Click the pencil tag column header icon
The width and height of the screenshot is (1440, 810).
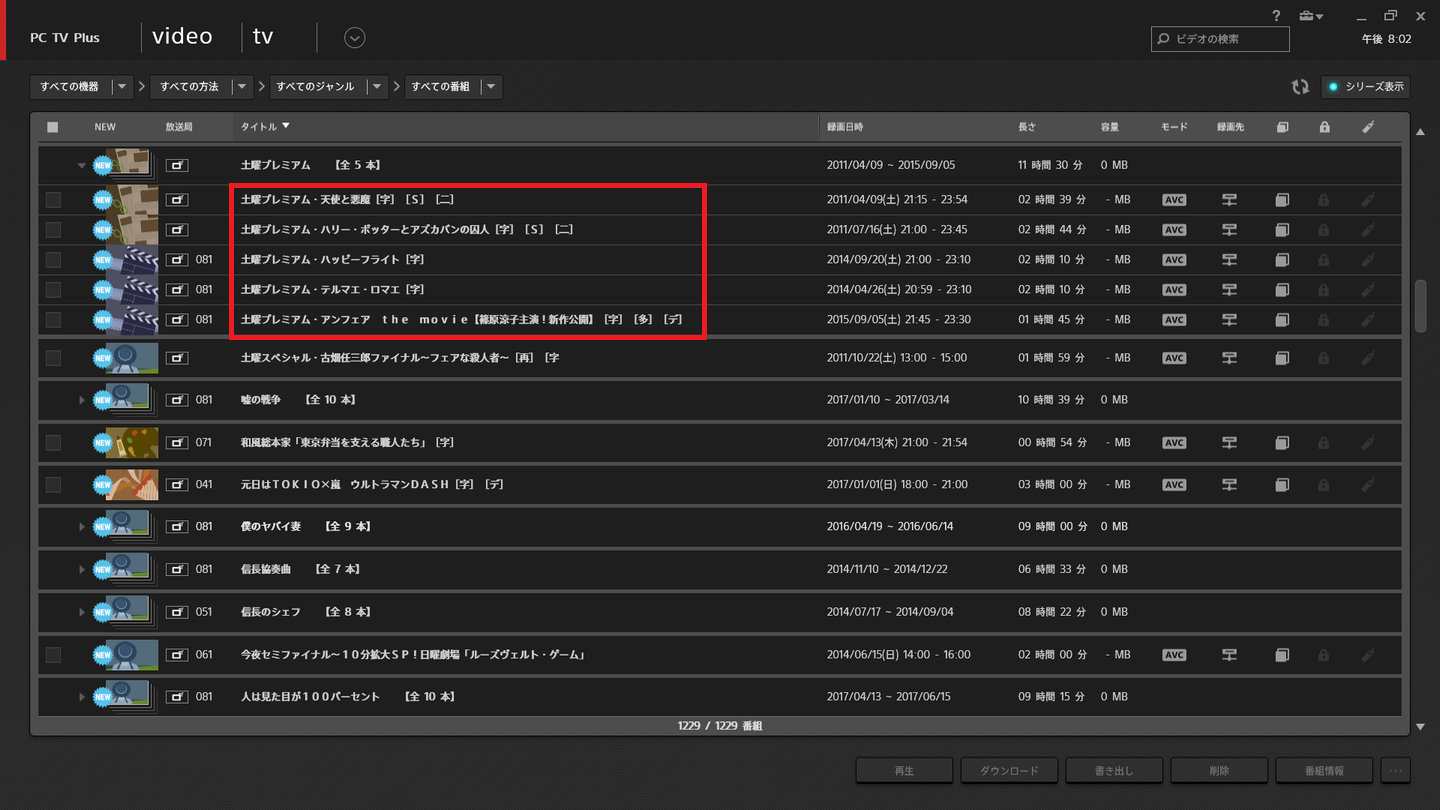coord(1368,127)
